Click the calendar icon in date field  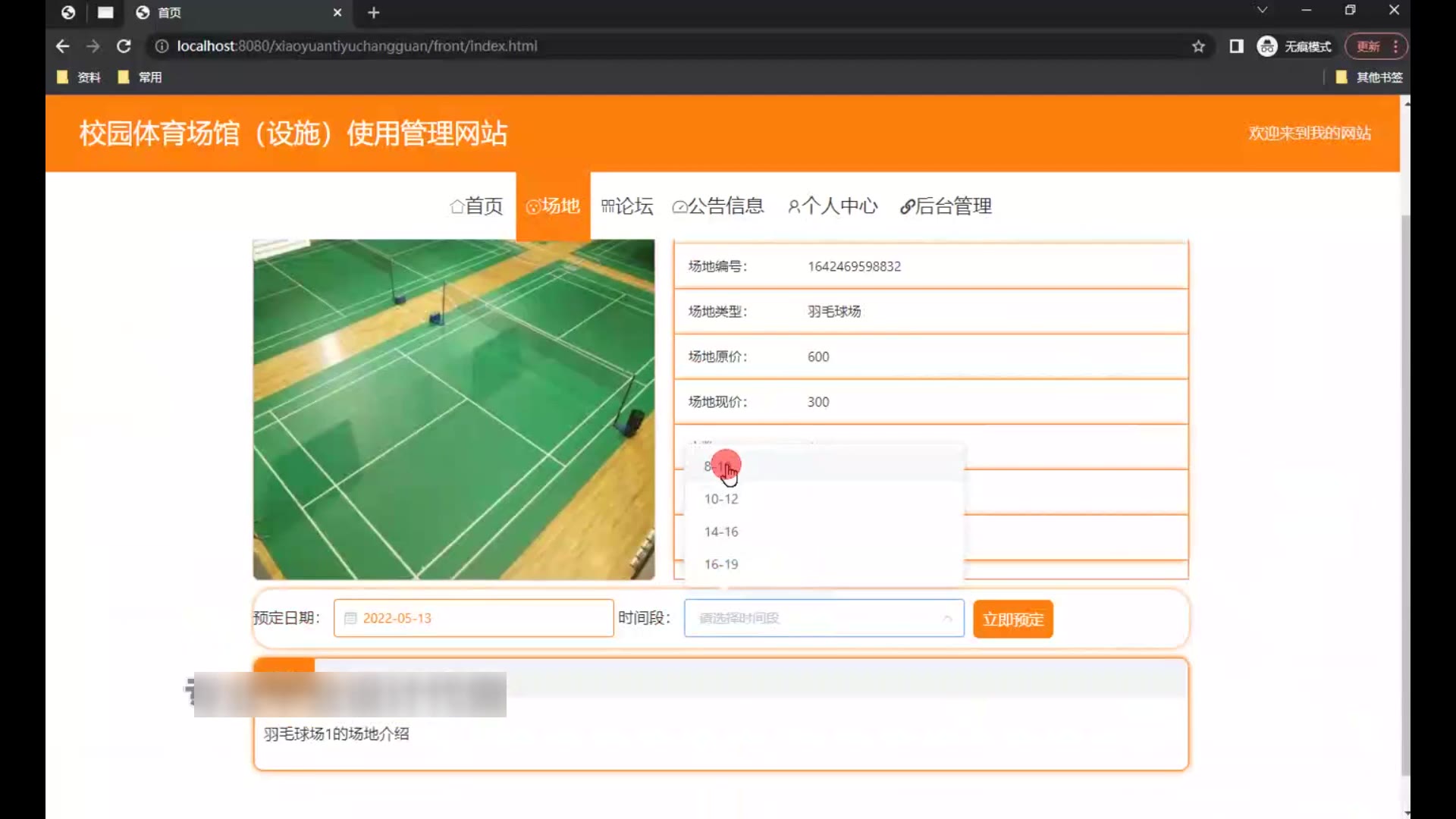tap(350, 618)
